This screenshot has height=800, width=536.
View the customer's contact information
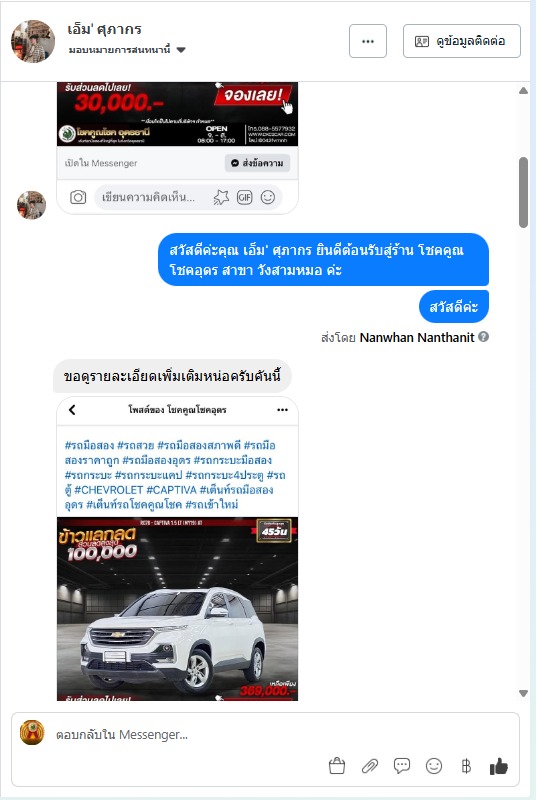point(462,41)
